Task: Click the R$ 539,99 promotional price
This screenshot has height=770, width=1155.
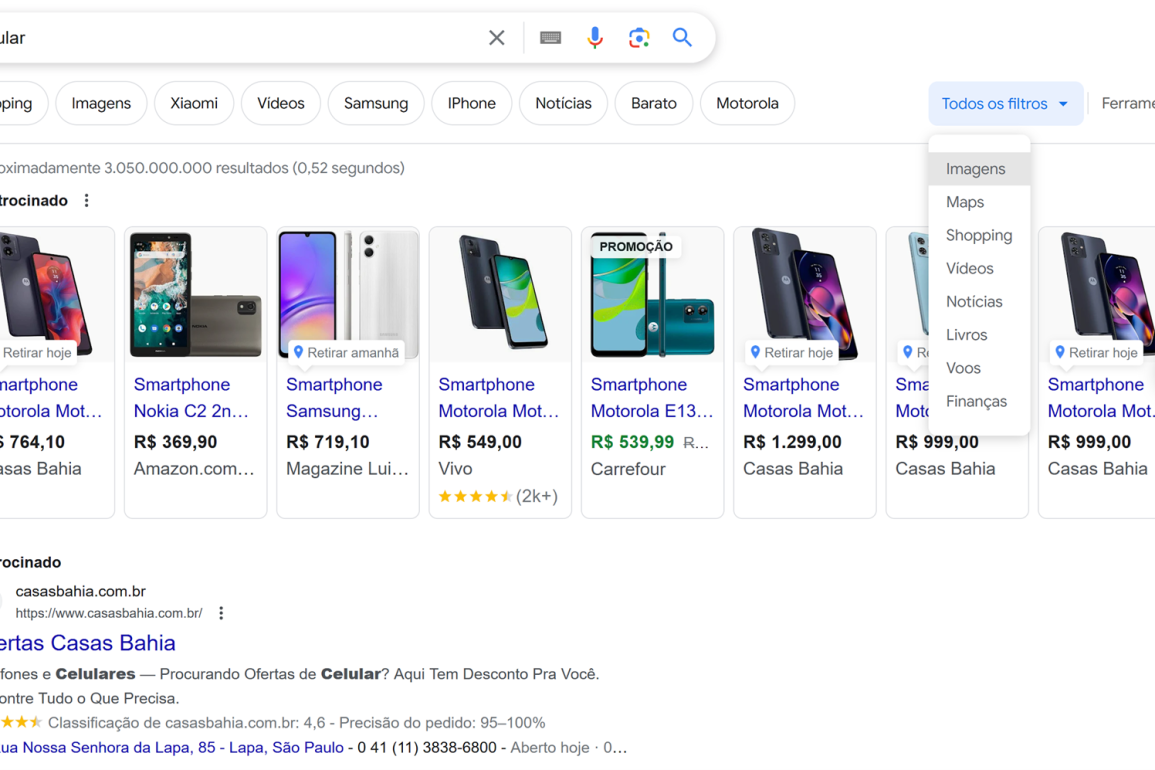Action: pyautogui.click(x=632, y=442)
